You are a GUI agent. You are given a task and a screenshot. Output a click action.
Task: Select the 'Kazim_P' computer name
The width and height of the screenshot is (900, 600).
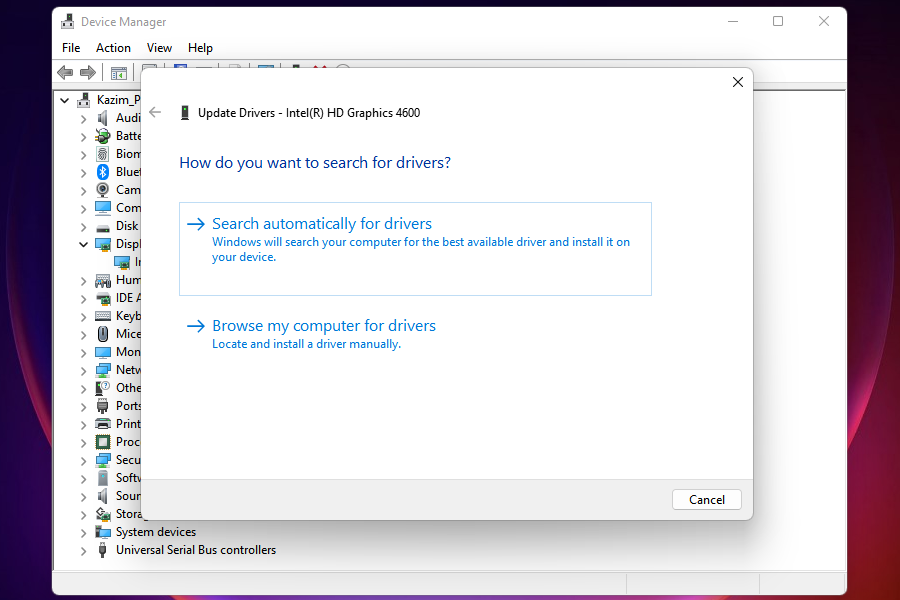tap(118, 100)
